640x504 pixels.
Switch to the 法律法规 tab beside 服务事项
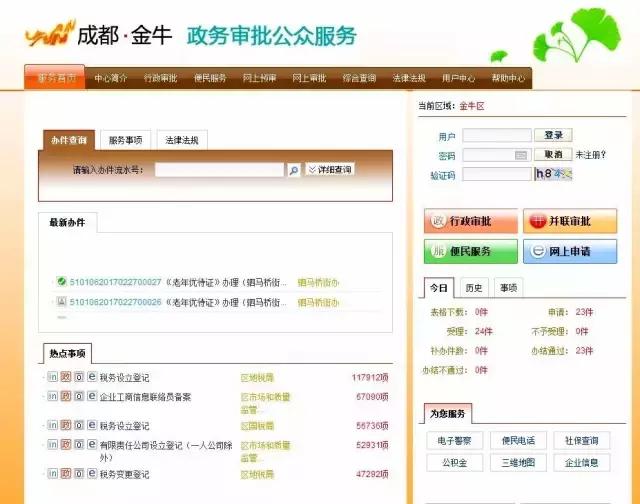(x=182, y=140)
